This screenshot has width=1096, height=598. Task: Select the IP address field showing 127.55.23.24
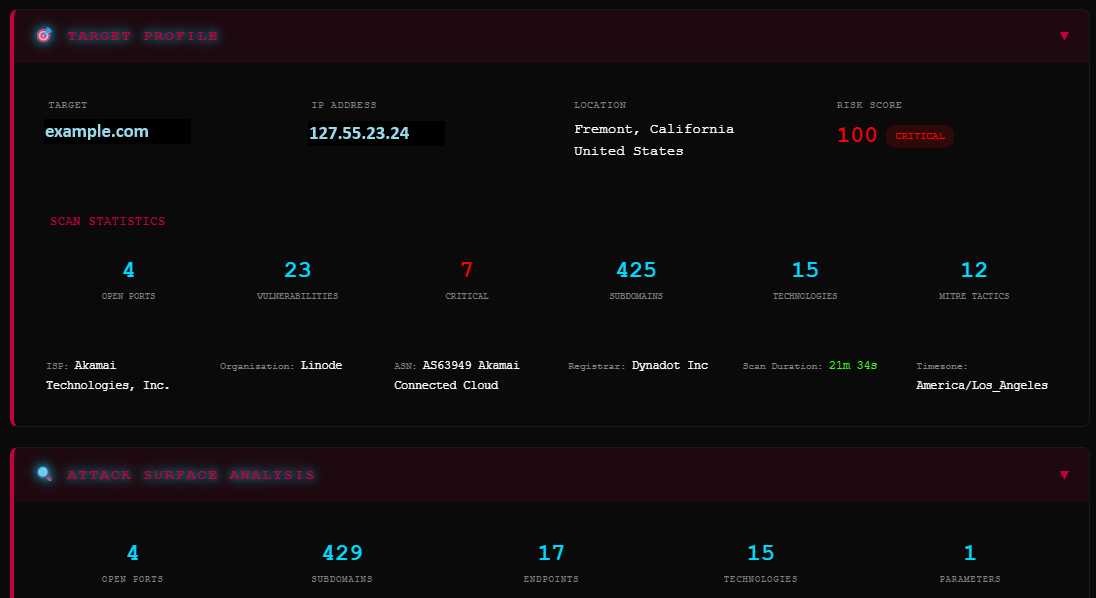[x=377, y=131]
